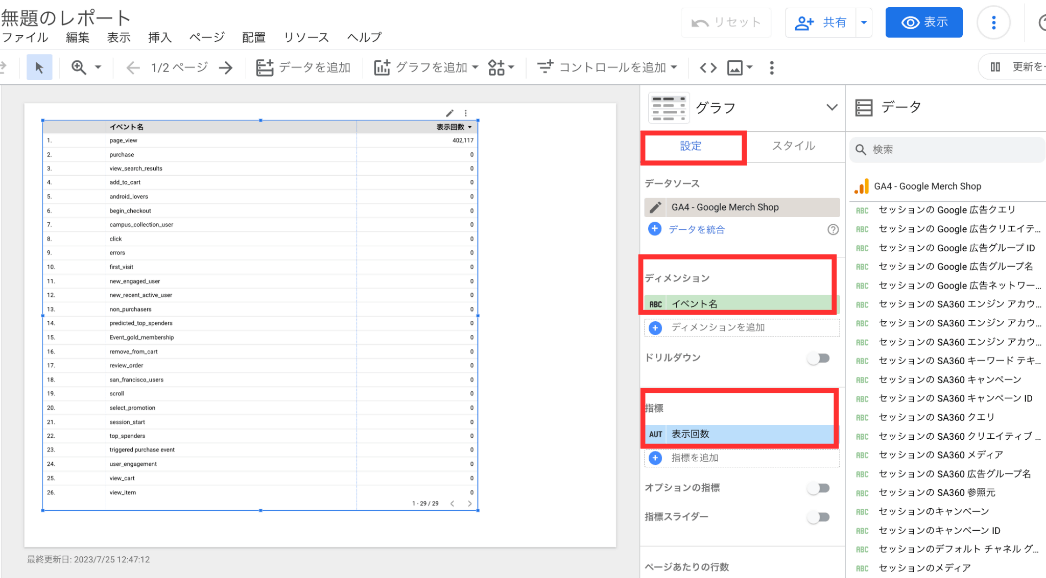Toggle the 指標スライダー switch
This screenshot has width=1046, height=578.
pyautogui.click(x=819, y=517)
